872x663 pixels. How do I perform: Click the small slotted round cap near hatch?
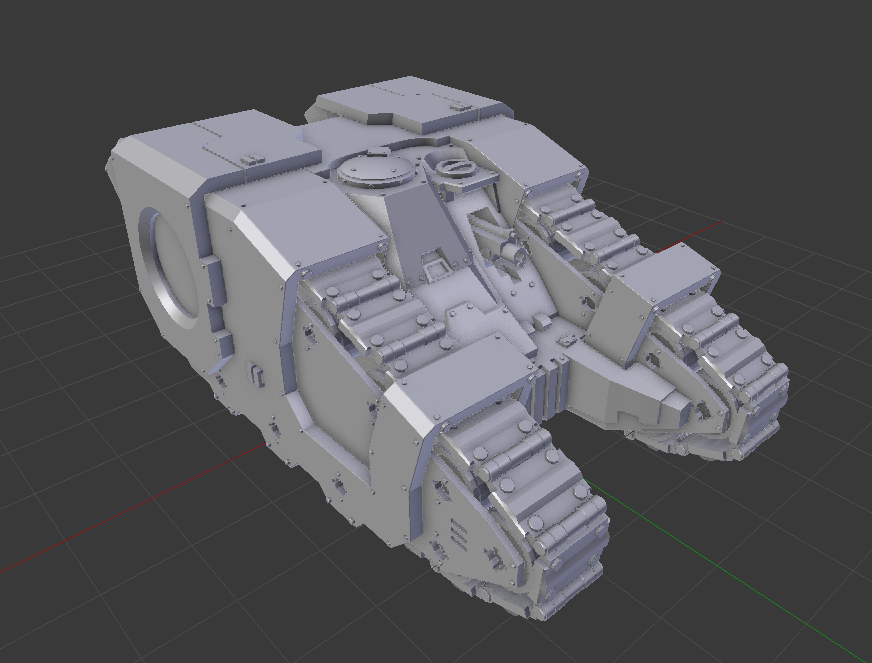457,167
